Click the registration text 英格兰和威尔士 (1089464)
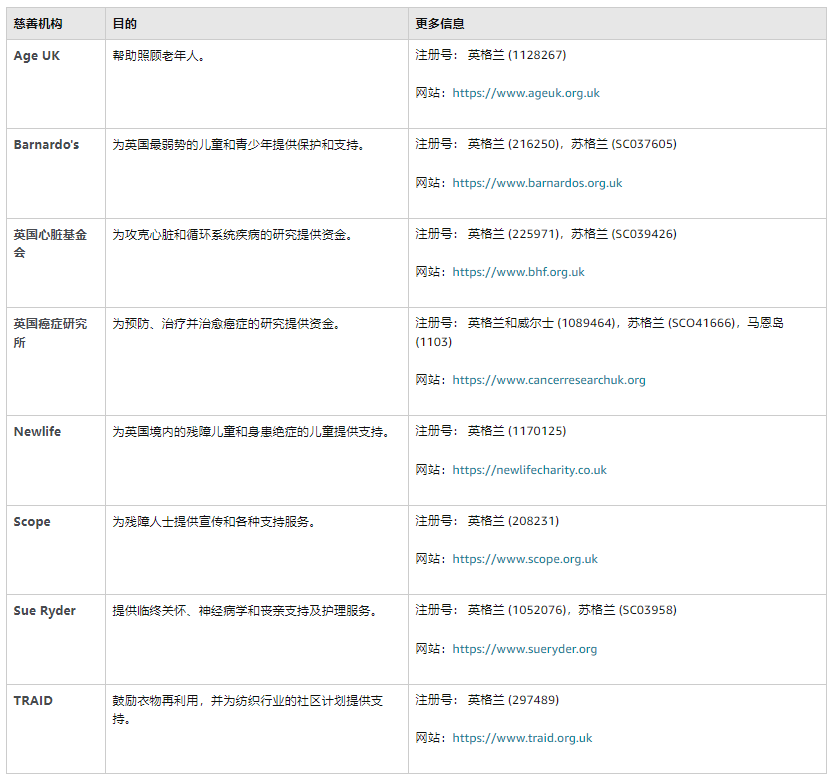 point(541,323)
